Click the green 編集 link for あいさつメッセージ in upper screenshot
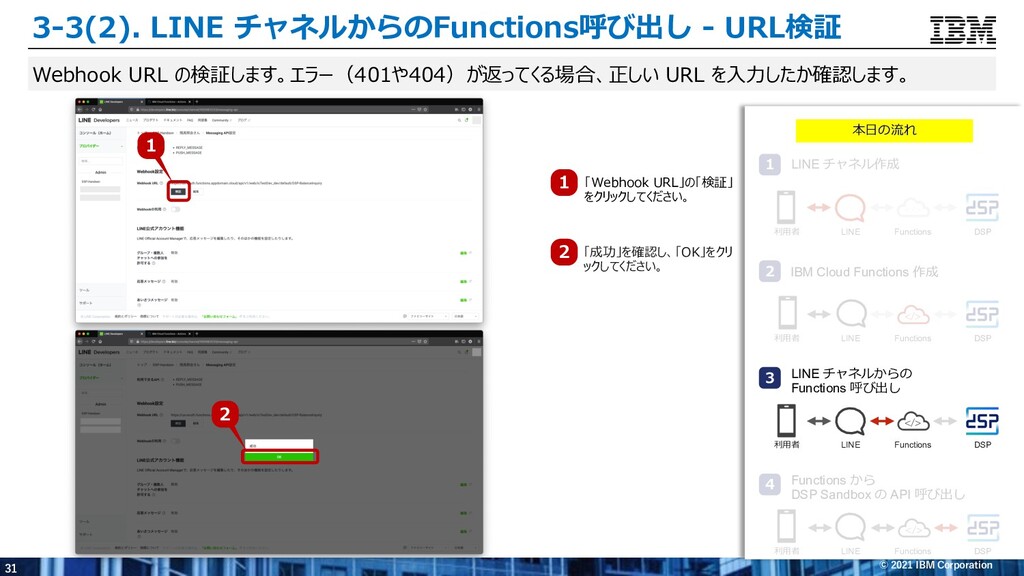The image size is (1024, 576). (465, 300)
